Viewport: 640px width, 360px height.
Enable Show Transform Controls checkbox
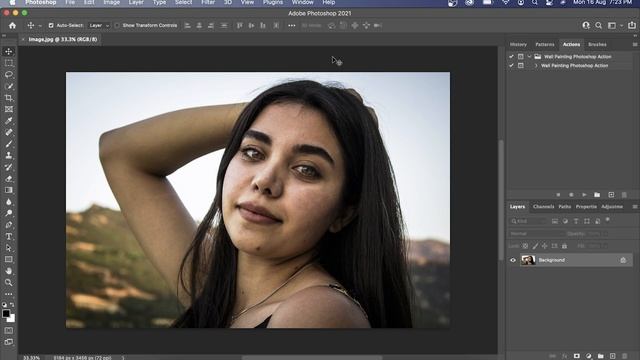[x=117, y=25]
